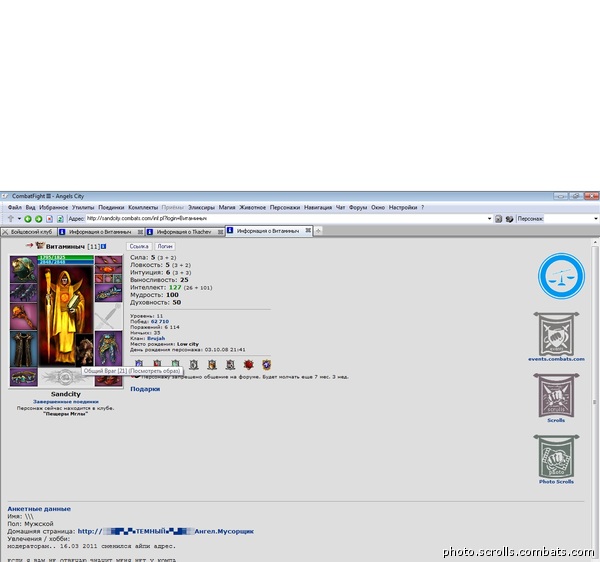
Task: Click the new tab plus button
Action: (x=318, y=231)
